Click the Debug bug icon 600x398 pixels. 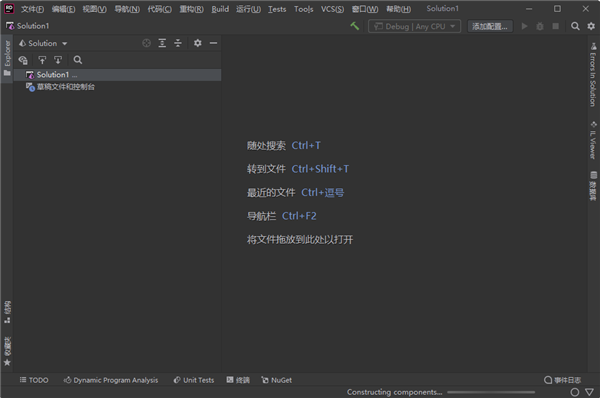(x=540, y=26)
